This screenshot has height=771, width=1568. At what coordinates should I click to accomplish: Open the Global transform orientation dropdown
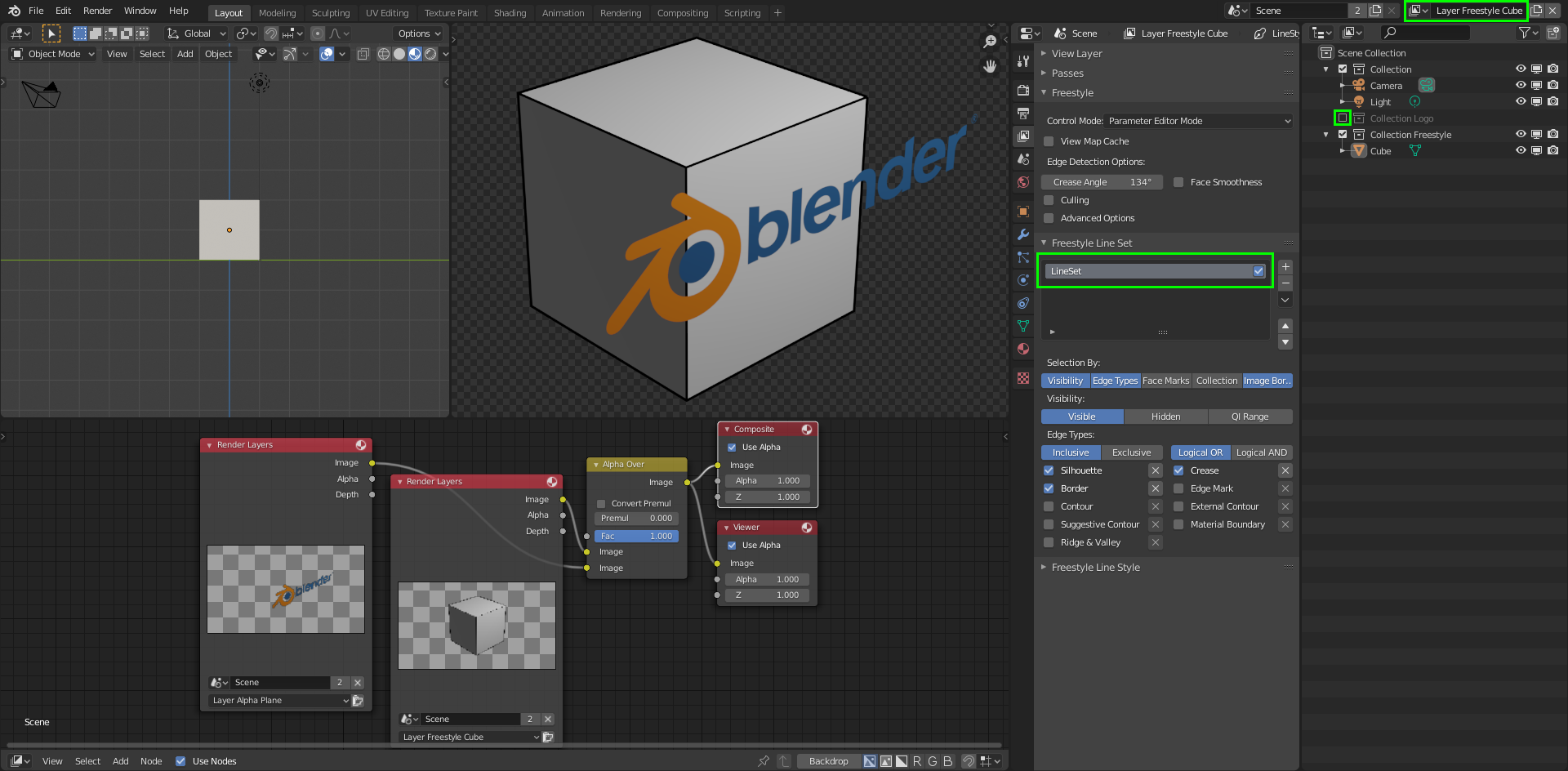click(x=197, y=33)
